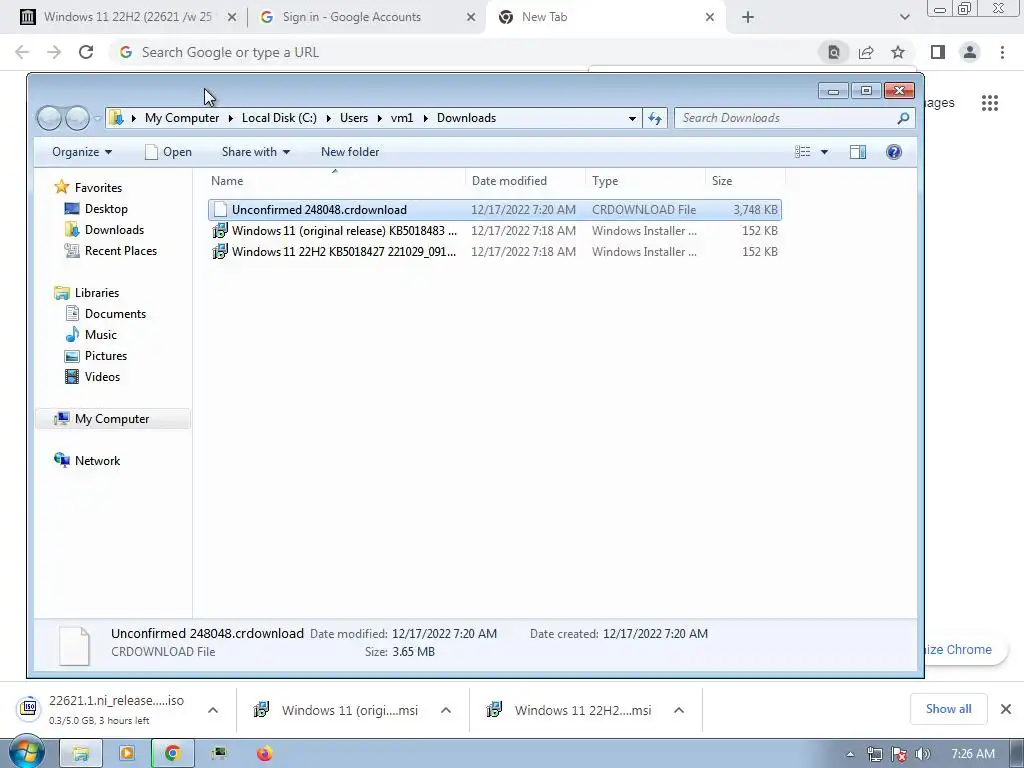Close the Sign in - Google Accounts tab
Screen dimensions: 1024x768
tap(471, 18)
